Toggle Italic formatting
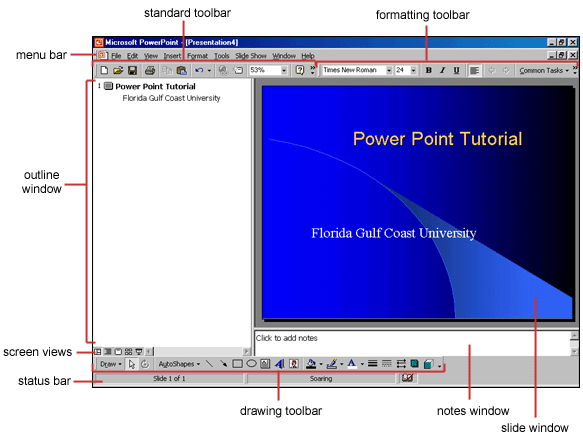The height and width of the screenshot is (437, 583). [442, 70]
